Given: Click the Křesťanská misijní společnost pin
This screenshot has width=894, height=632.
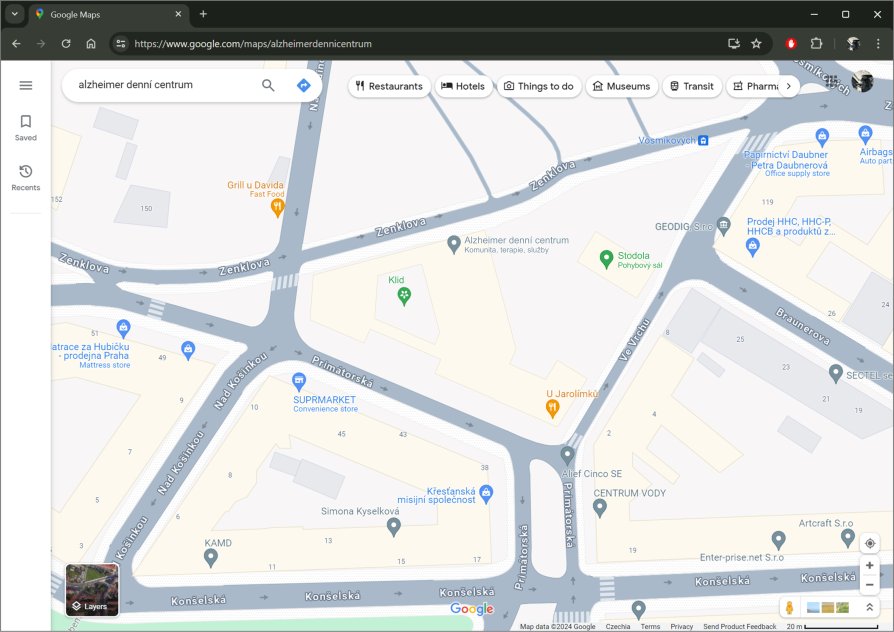Looking at the screenshot, I should point(486,494).
